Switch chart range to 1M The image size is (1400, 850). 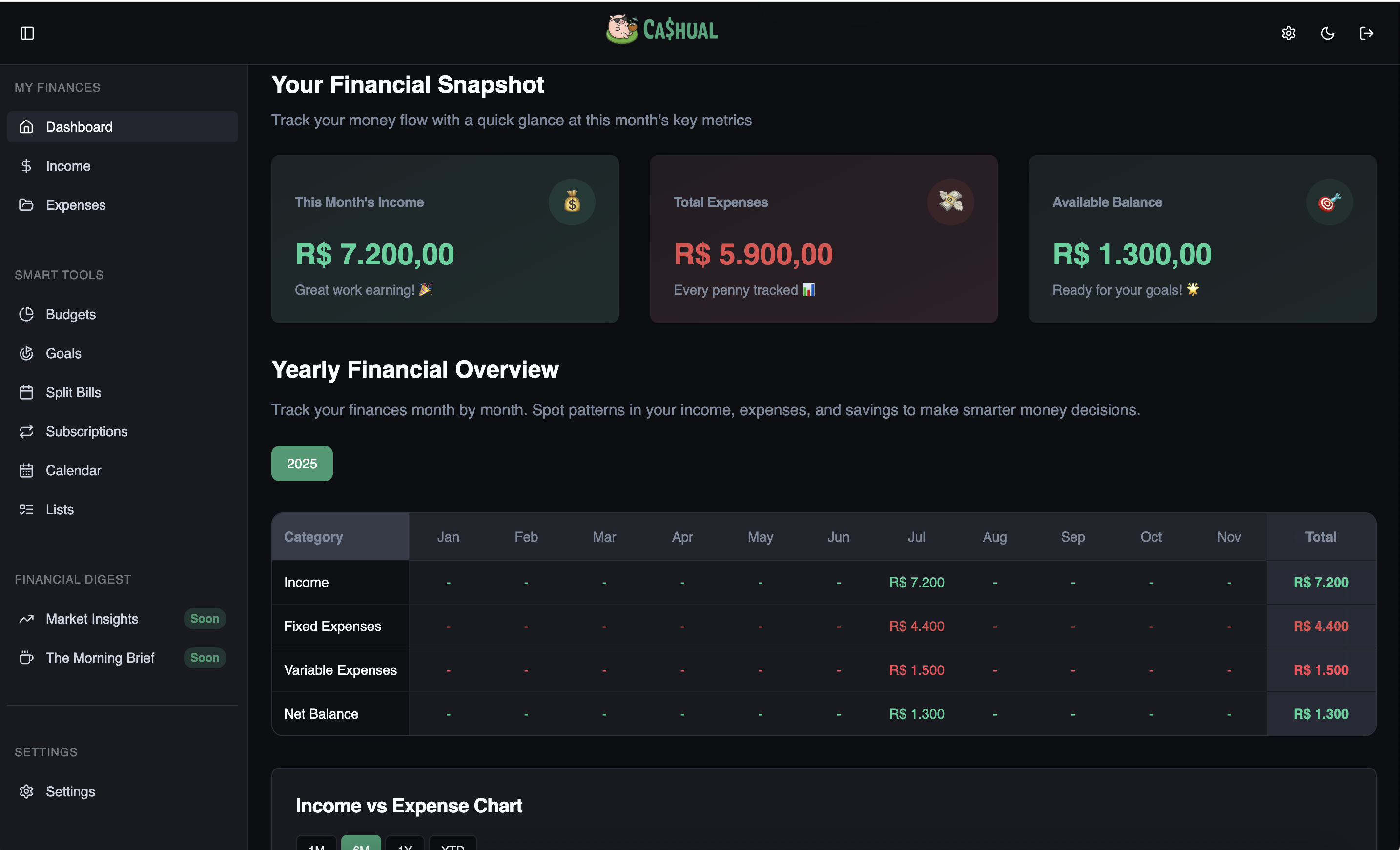click(316, 843)
